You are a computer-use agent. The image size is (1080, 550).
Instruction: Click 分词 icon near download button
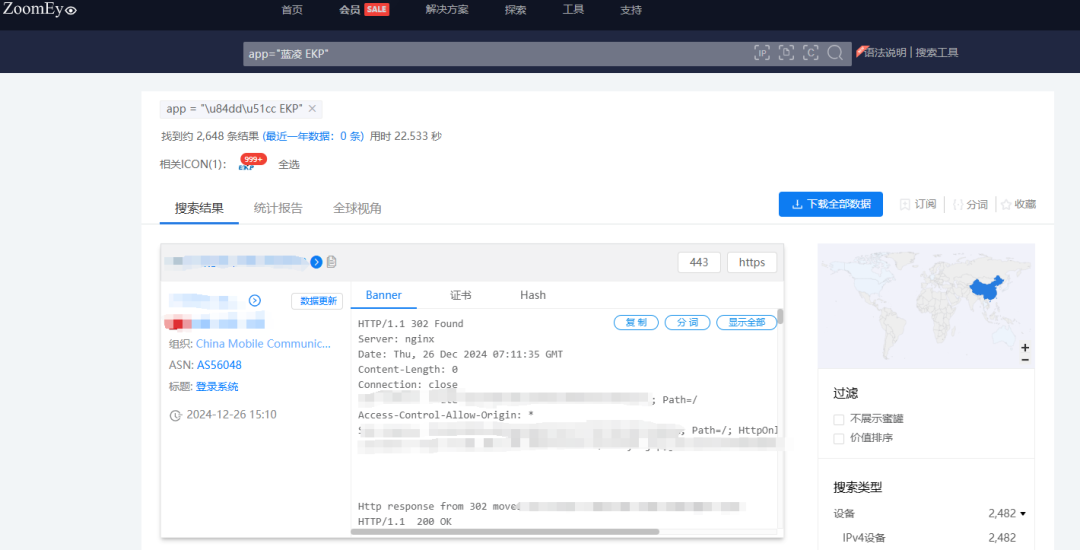pyautogui.click(x=970, y=204)
